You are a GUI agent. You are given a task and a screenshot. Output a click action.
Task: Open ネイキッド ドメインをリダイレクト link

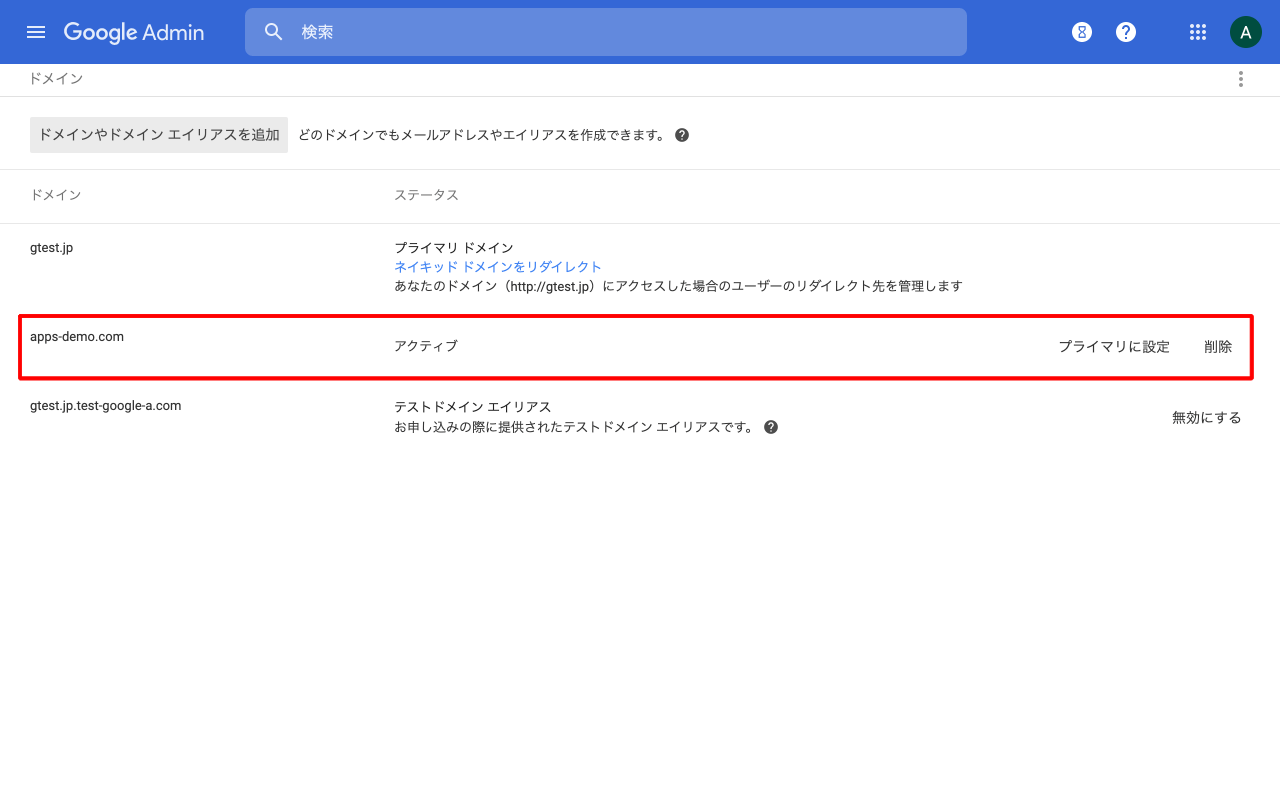click(498, 267)
